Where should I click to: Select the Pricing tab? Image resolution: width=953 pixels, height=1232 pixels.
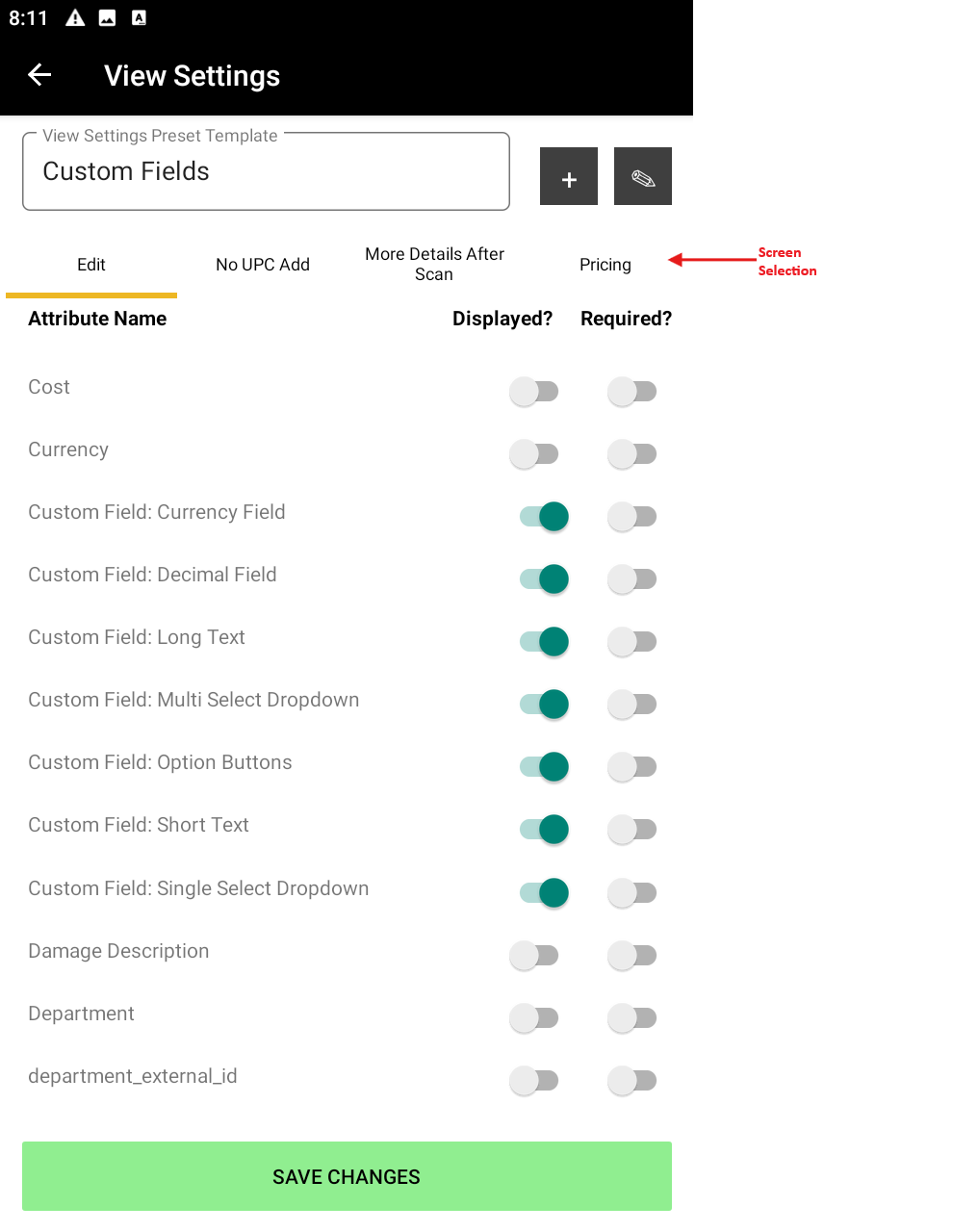coord(605,265)
